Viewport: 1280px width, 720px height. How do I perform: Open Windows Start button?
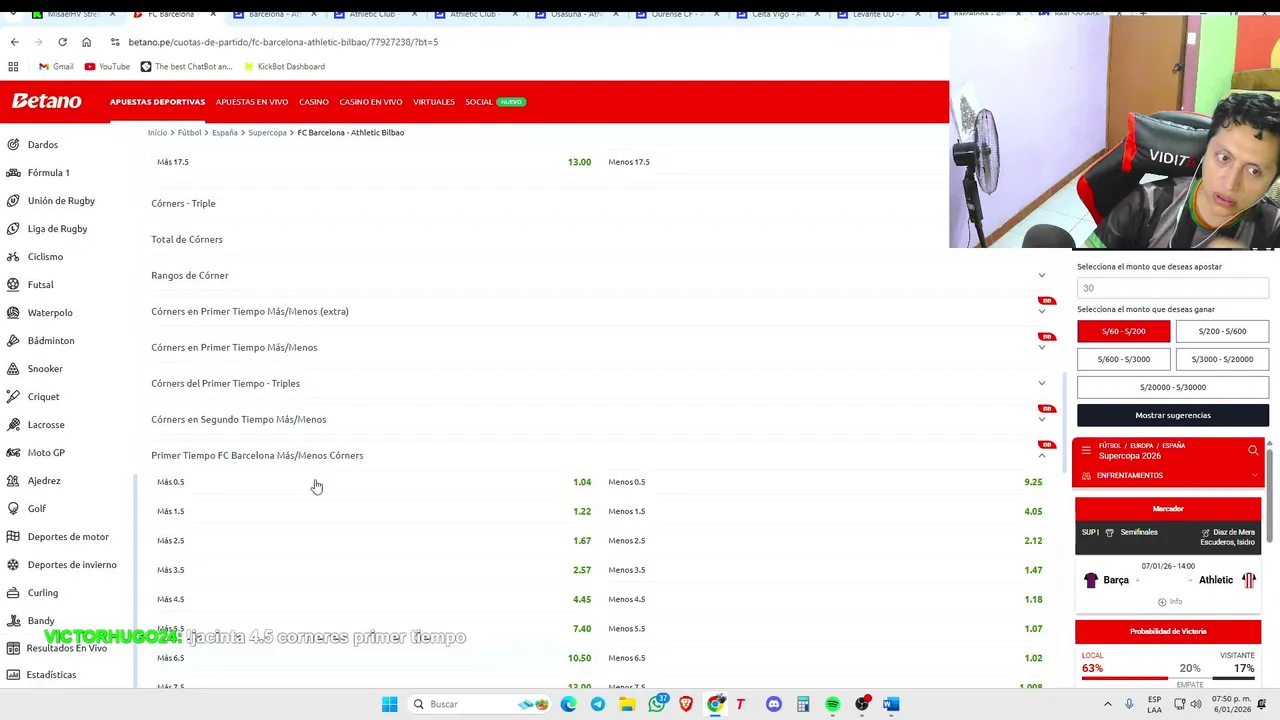[390, 704]
